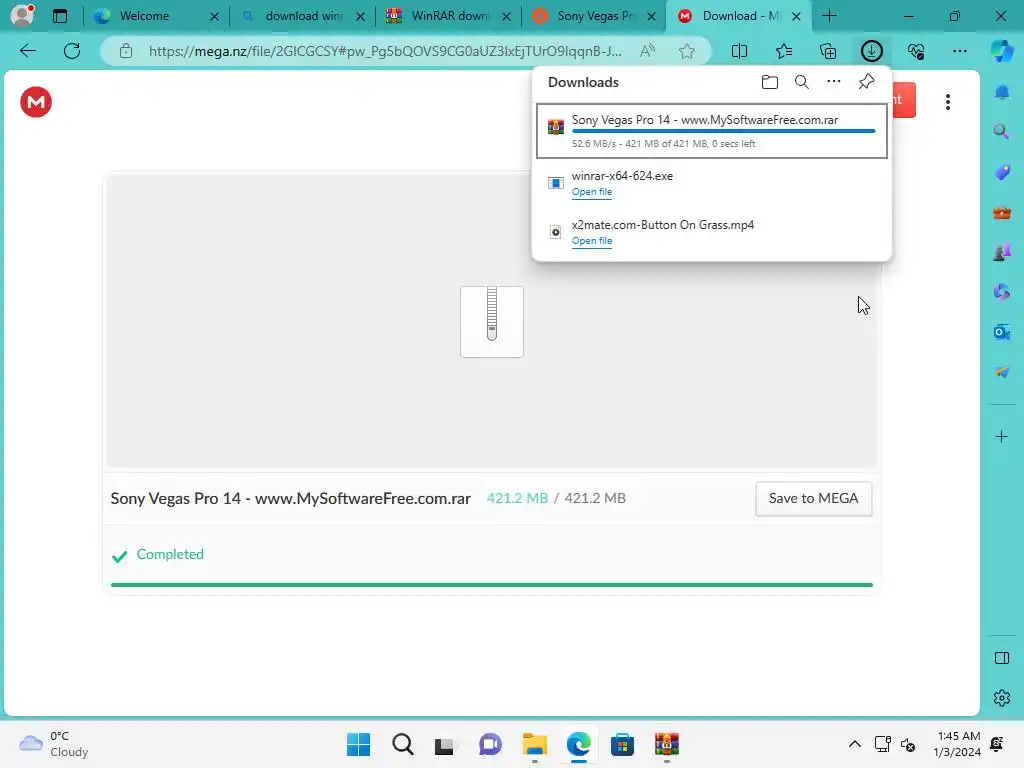Open Collections icon in toolbar

coord(828,51)
